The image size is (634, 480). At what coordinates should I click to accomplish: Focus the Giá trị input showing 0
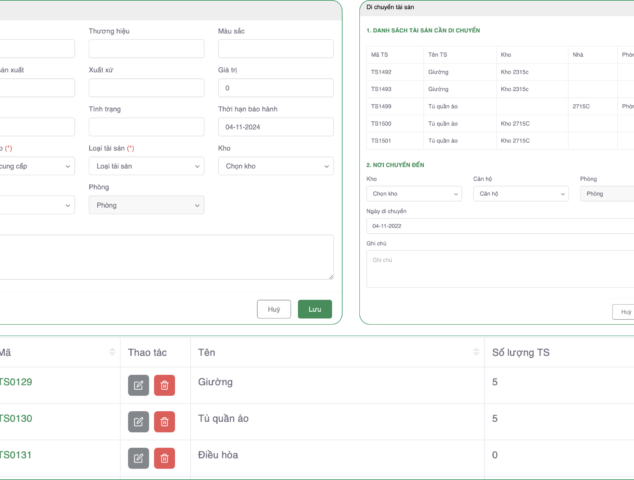(x=275, y=88)
